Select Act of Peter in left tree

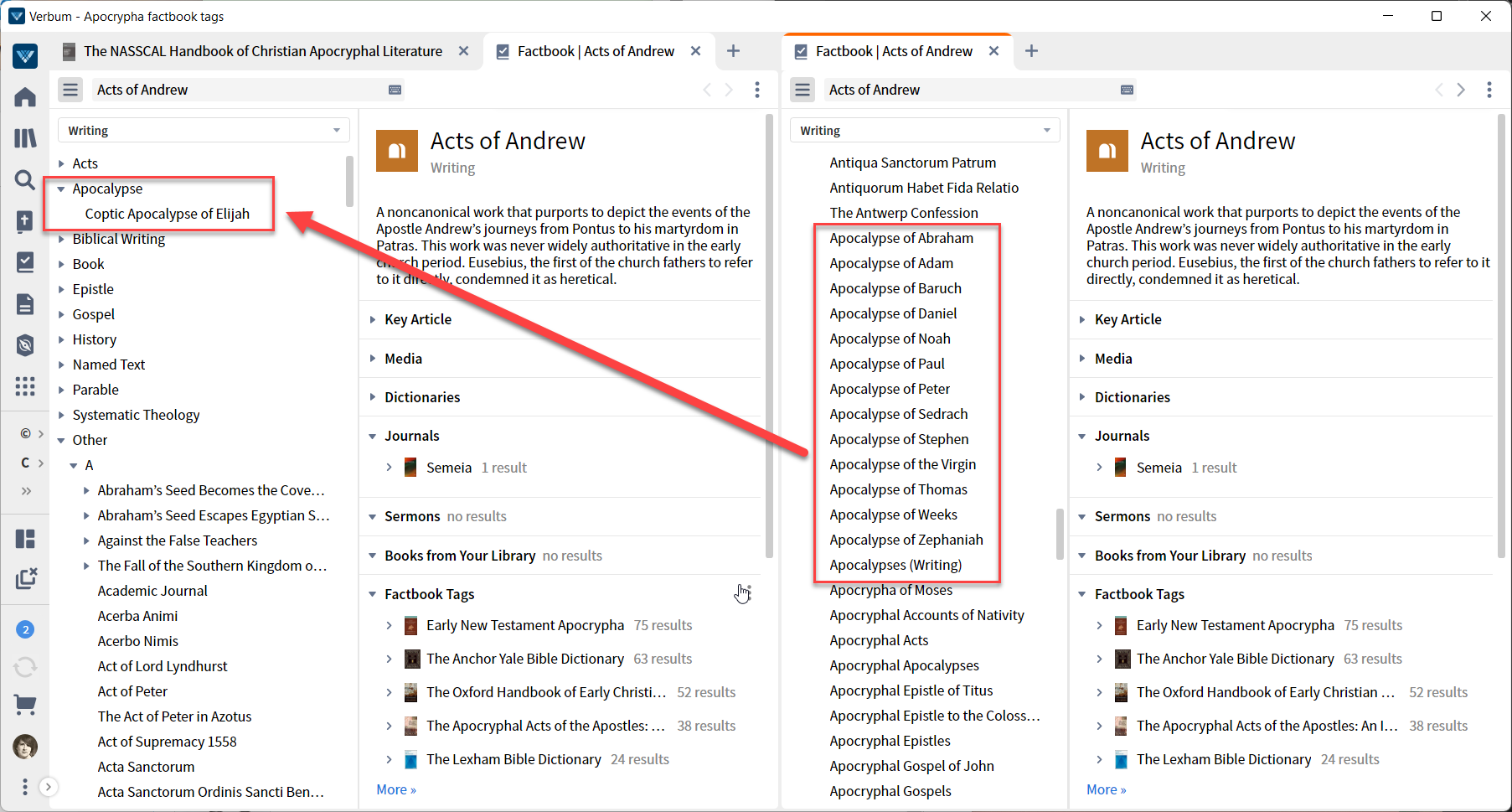[132, 691]
